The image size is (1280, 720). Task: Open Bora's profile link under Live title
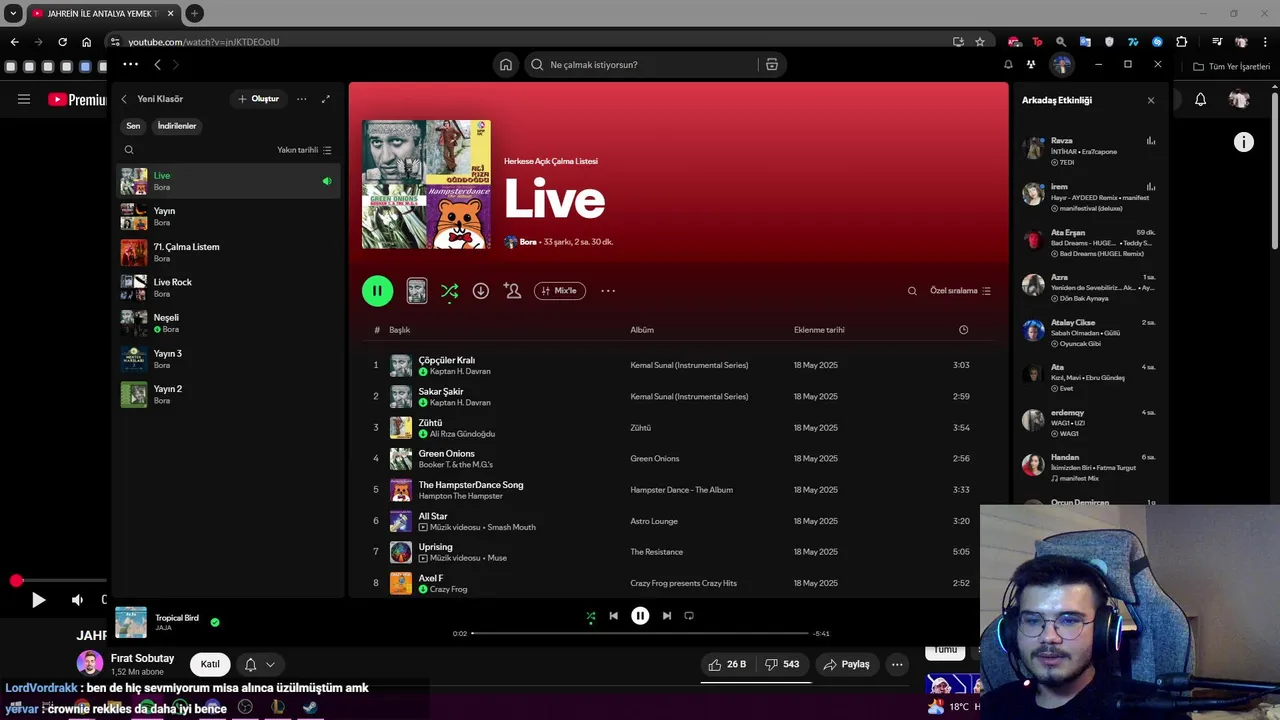pyautogui.click(x=528, y=242)
